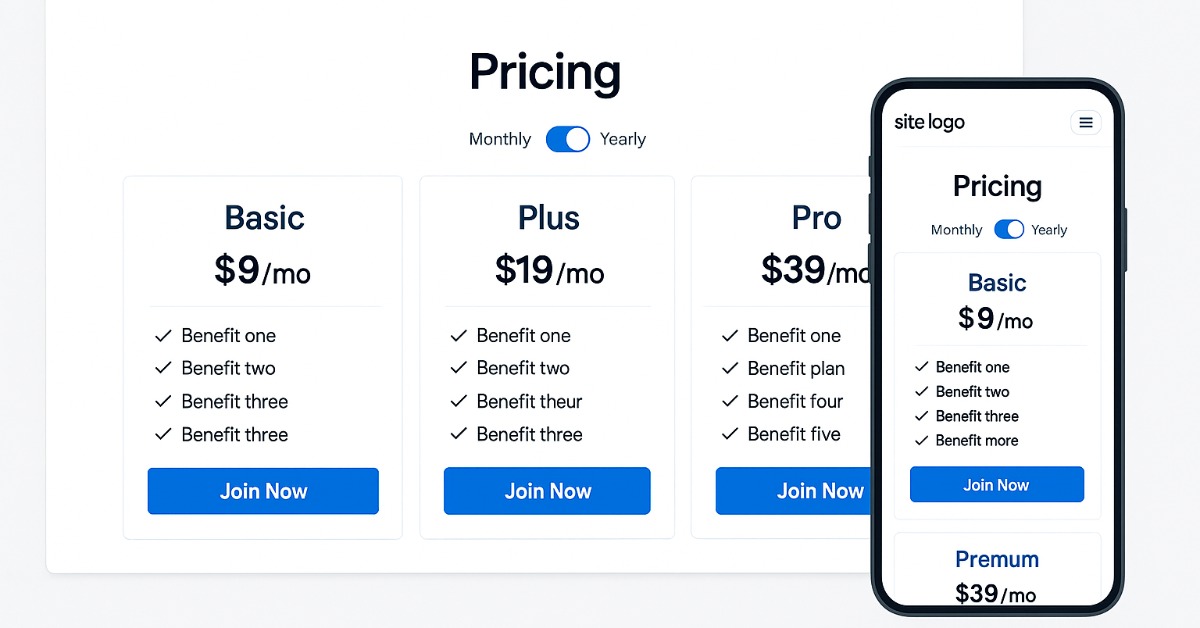Click the Pro plan's Benefit plan checkmark

[x=730, y=368]
